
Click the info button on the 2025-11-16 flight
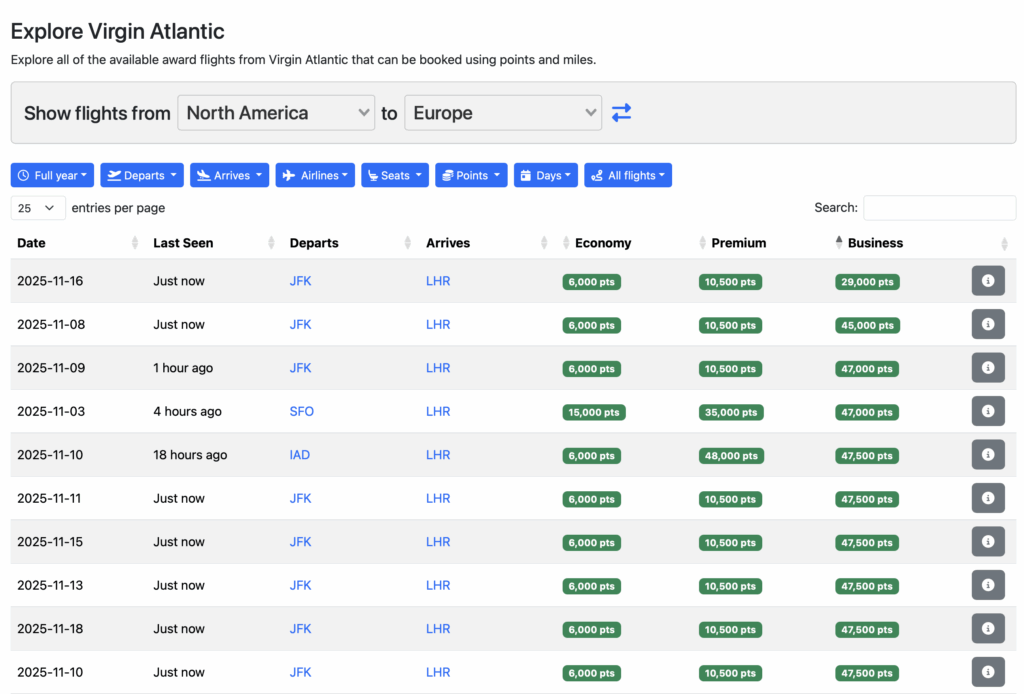pos(988,281)
